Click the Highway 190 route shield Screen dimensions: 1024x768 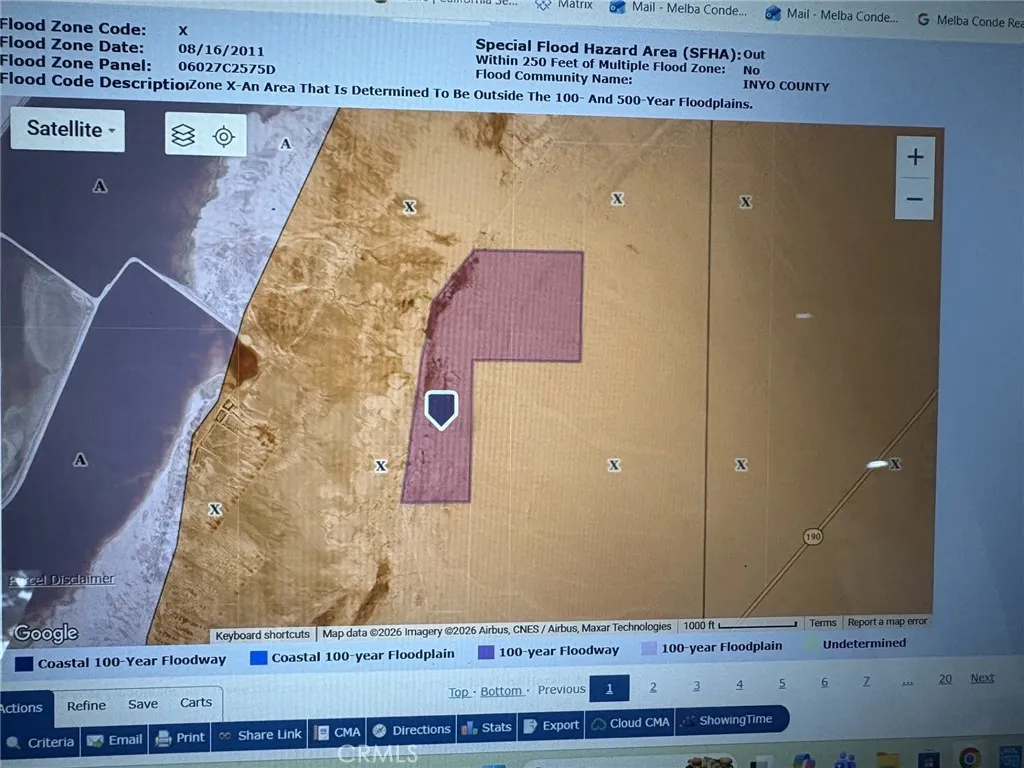(812, 537)
